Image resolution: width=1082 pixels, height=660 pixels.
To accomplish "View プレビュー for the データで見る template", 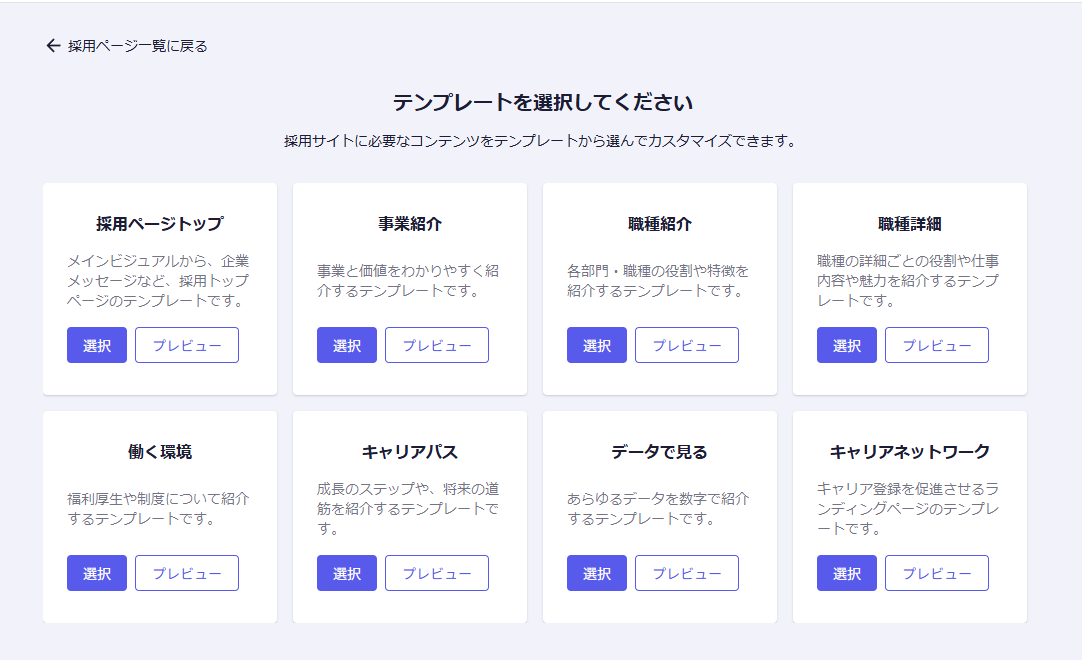I will coord(687,573).
